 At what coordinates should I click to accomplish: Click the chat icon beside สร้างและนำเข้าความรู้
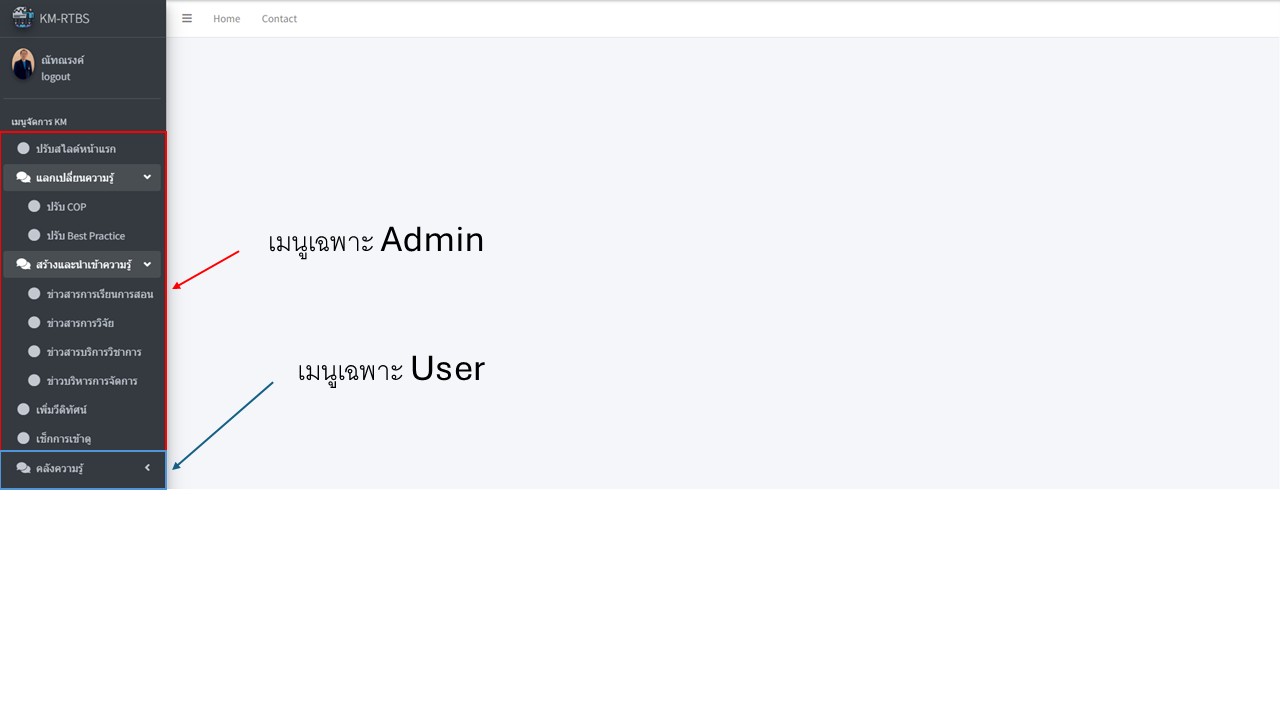click(23, 265)
